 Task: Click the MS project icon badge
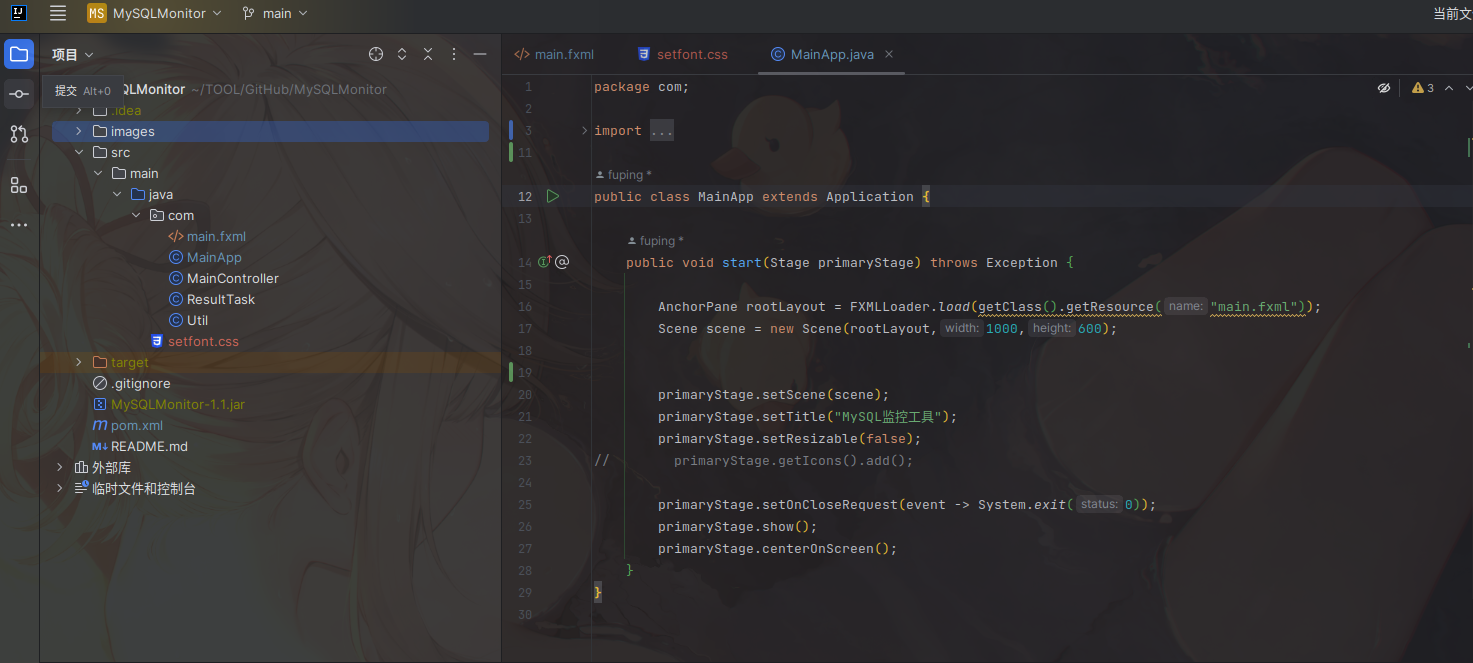click(97, 13)
